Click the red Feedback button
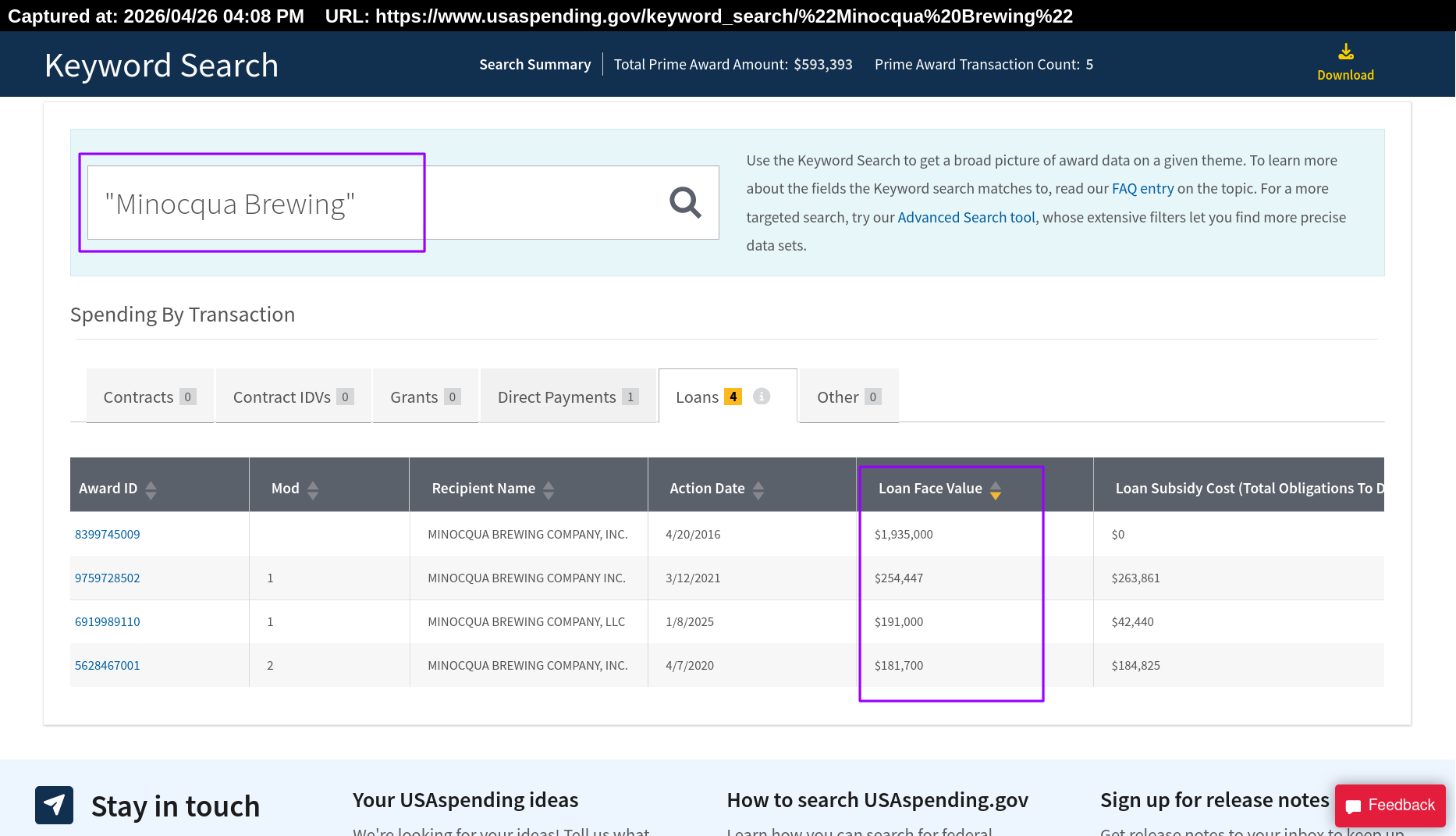The width and height of the screenshot is (1456, 836). click(1390, 805)
